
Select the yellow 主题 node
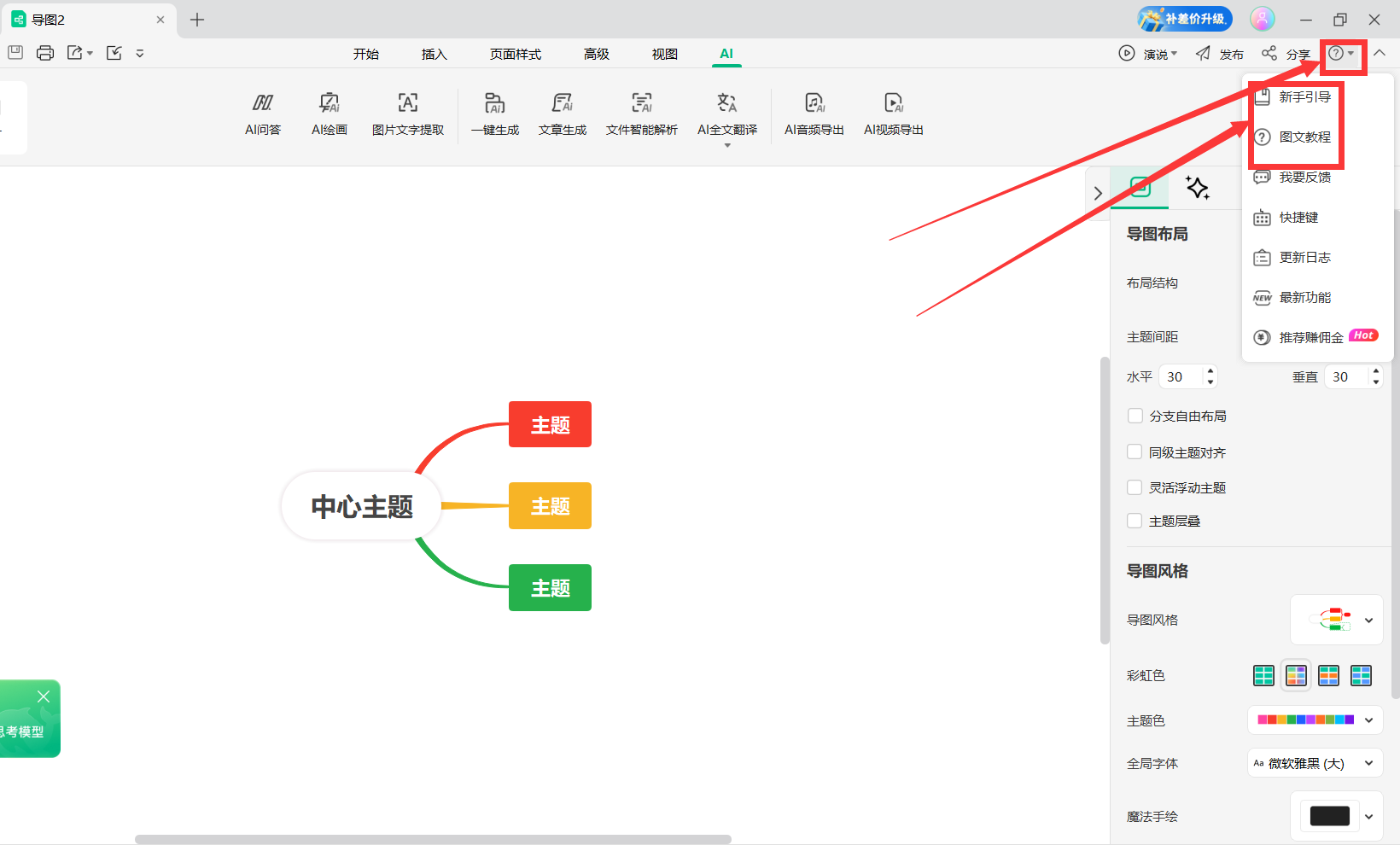pyautogui.click(x=550, y=506)
